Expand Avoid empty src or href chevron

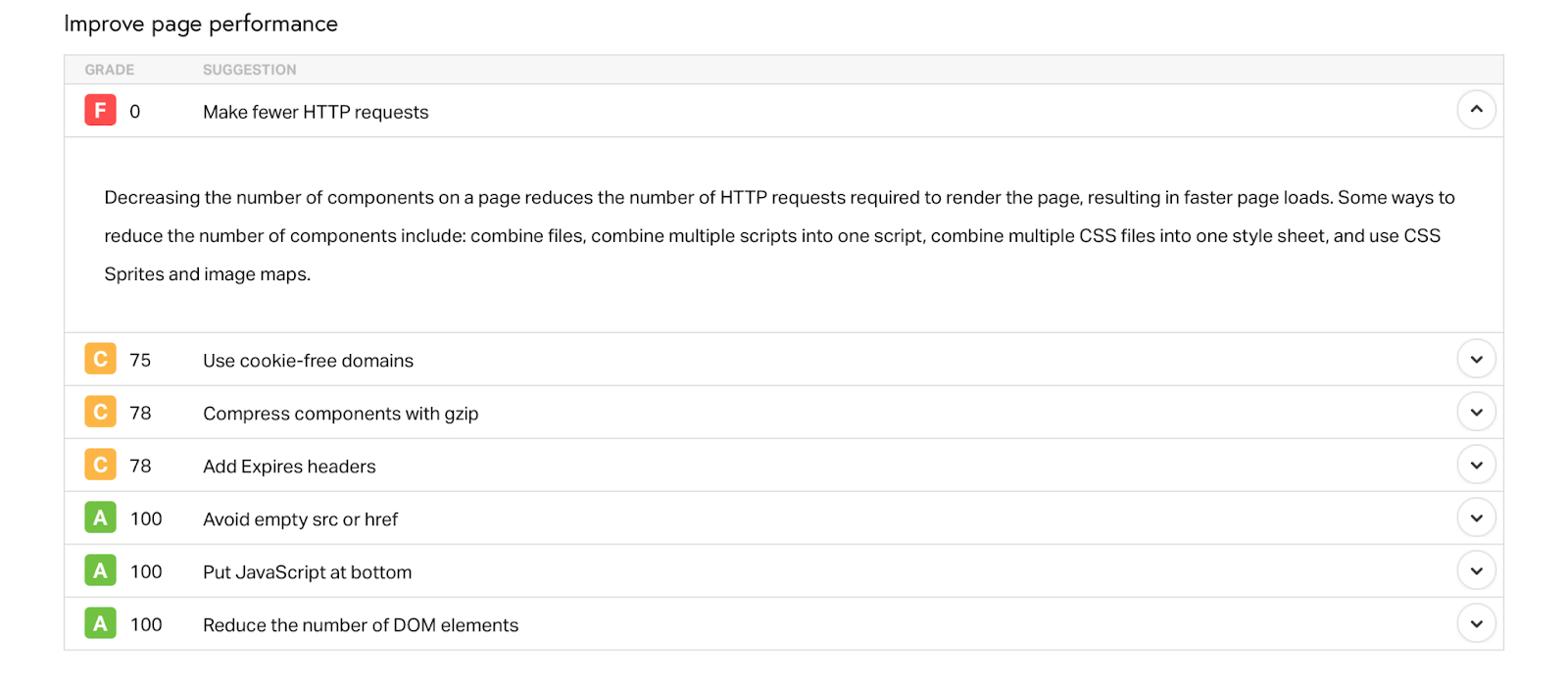tap(1476, 517)
